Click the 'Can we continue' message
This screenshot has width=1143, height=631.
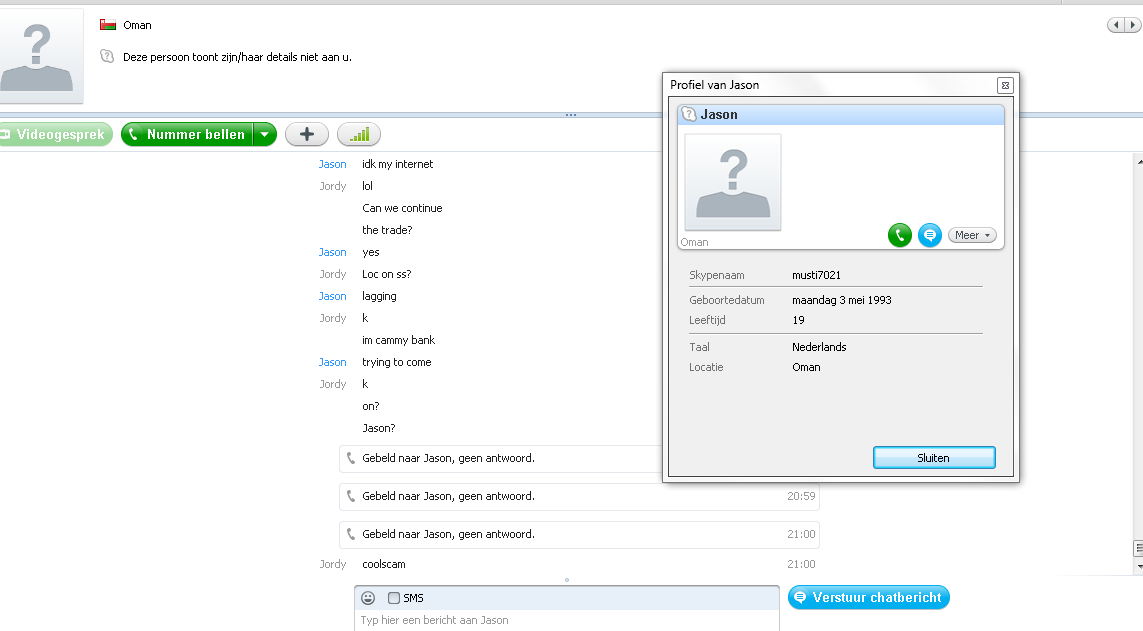[402, 208]
